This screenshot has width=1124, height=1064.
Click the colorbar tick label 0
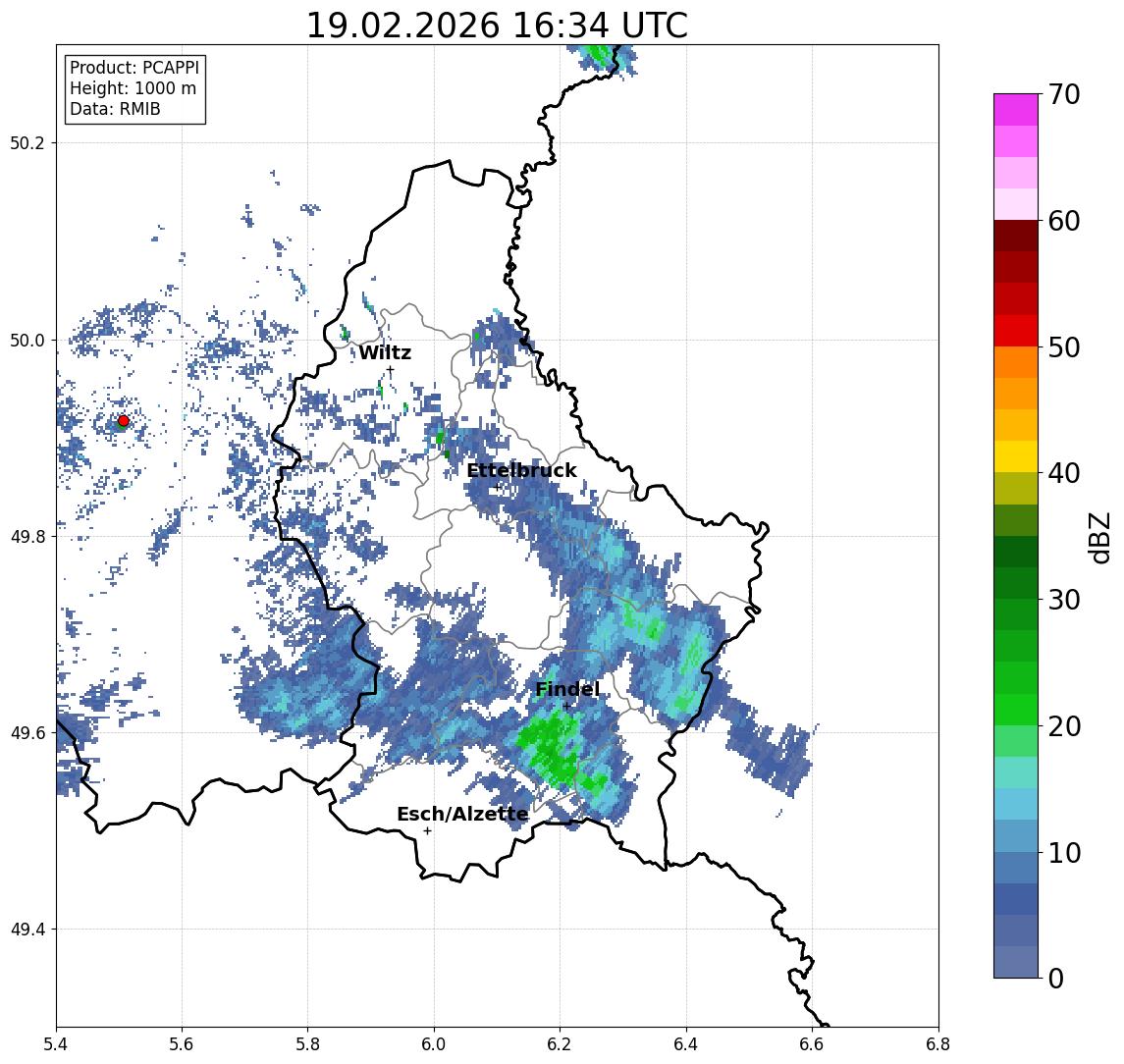pos(1056,978)
